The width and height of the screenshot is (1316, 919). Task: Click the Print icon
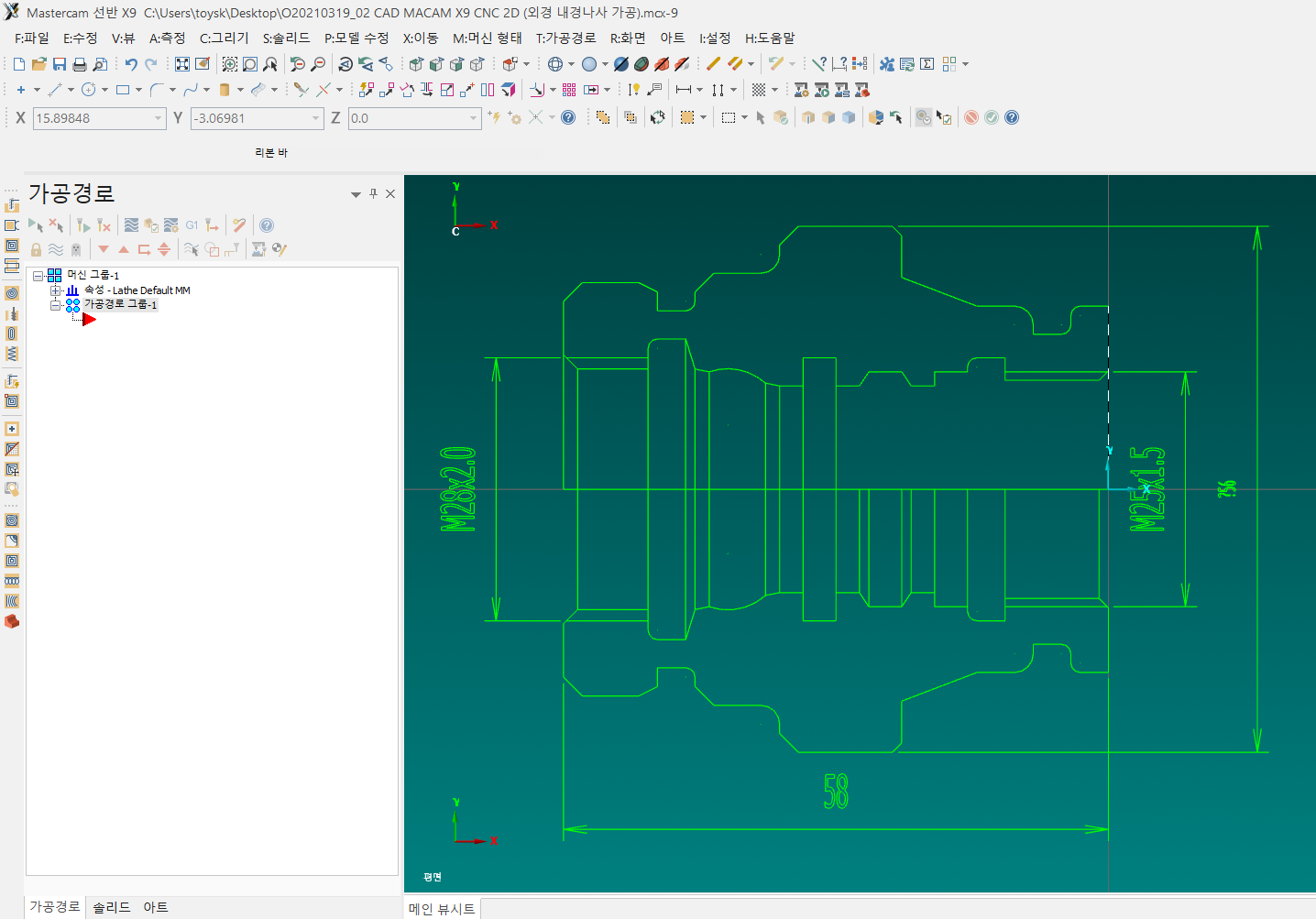(80, 64)
